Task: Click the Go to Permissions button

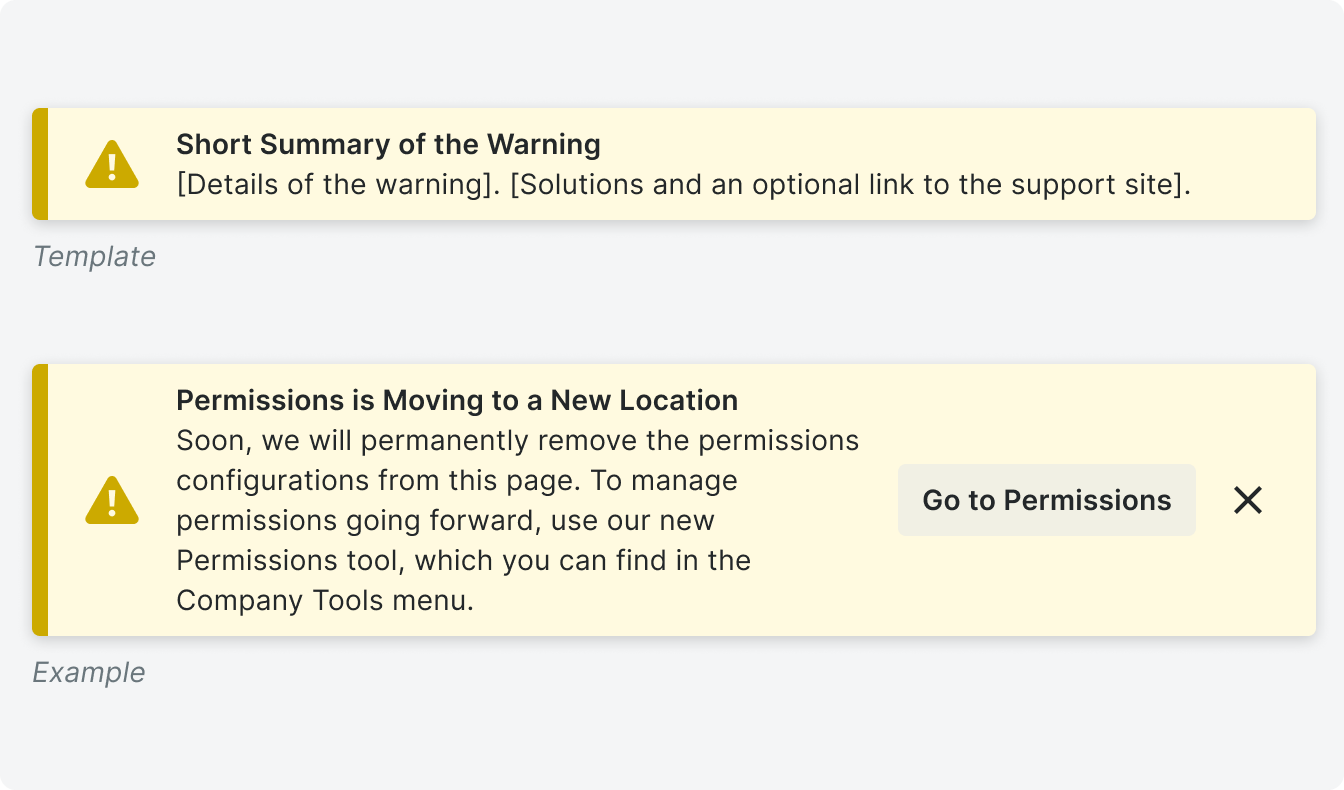Action: coord(1047,500)
